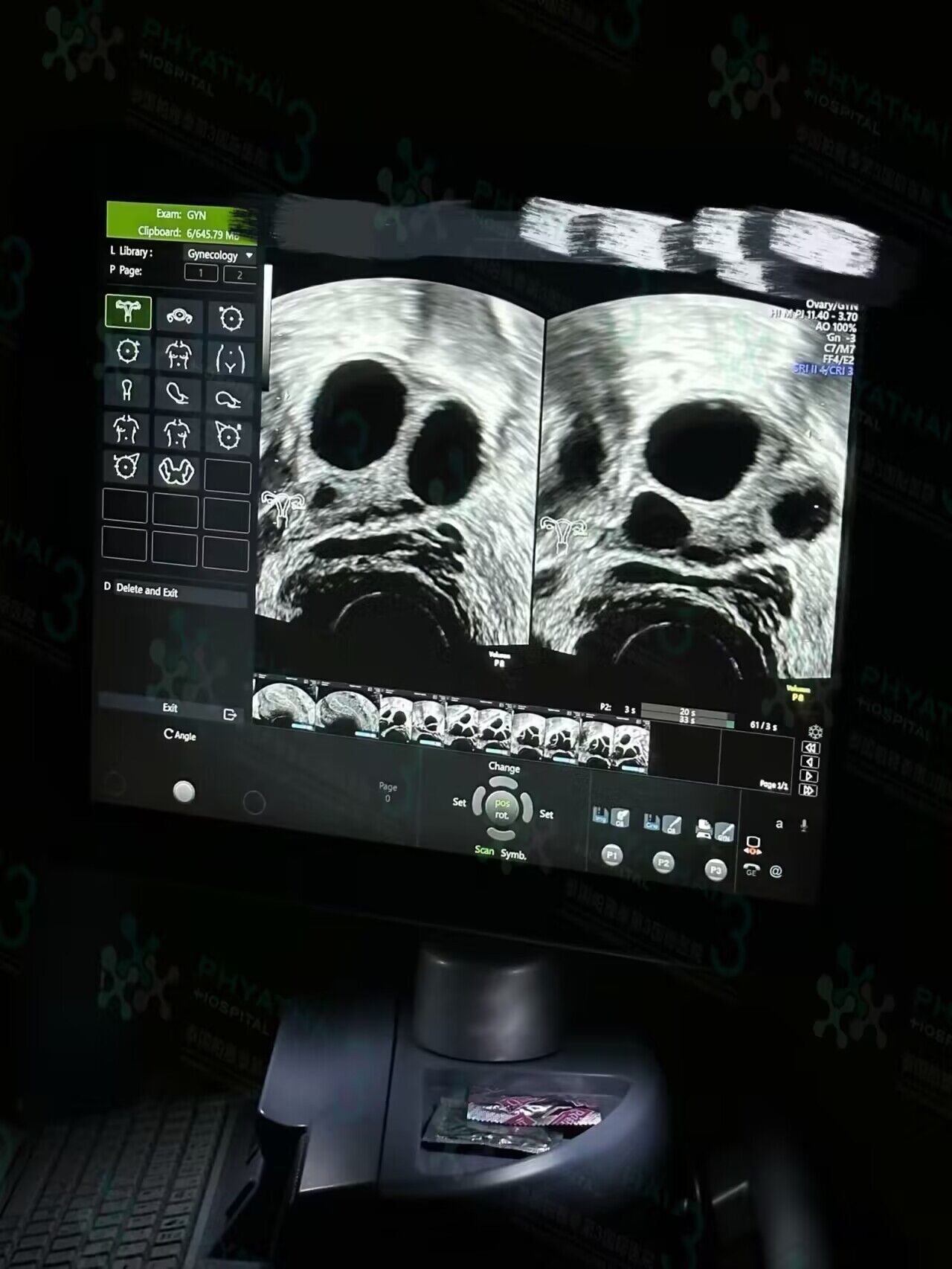The width and height of the screenshot is (952, 1269).
Task: Click the 33 s cine progress bar
Action: tap(687, 720)
